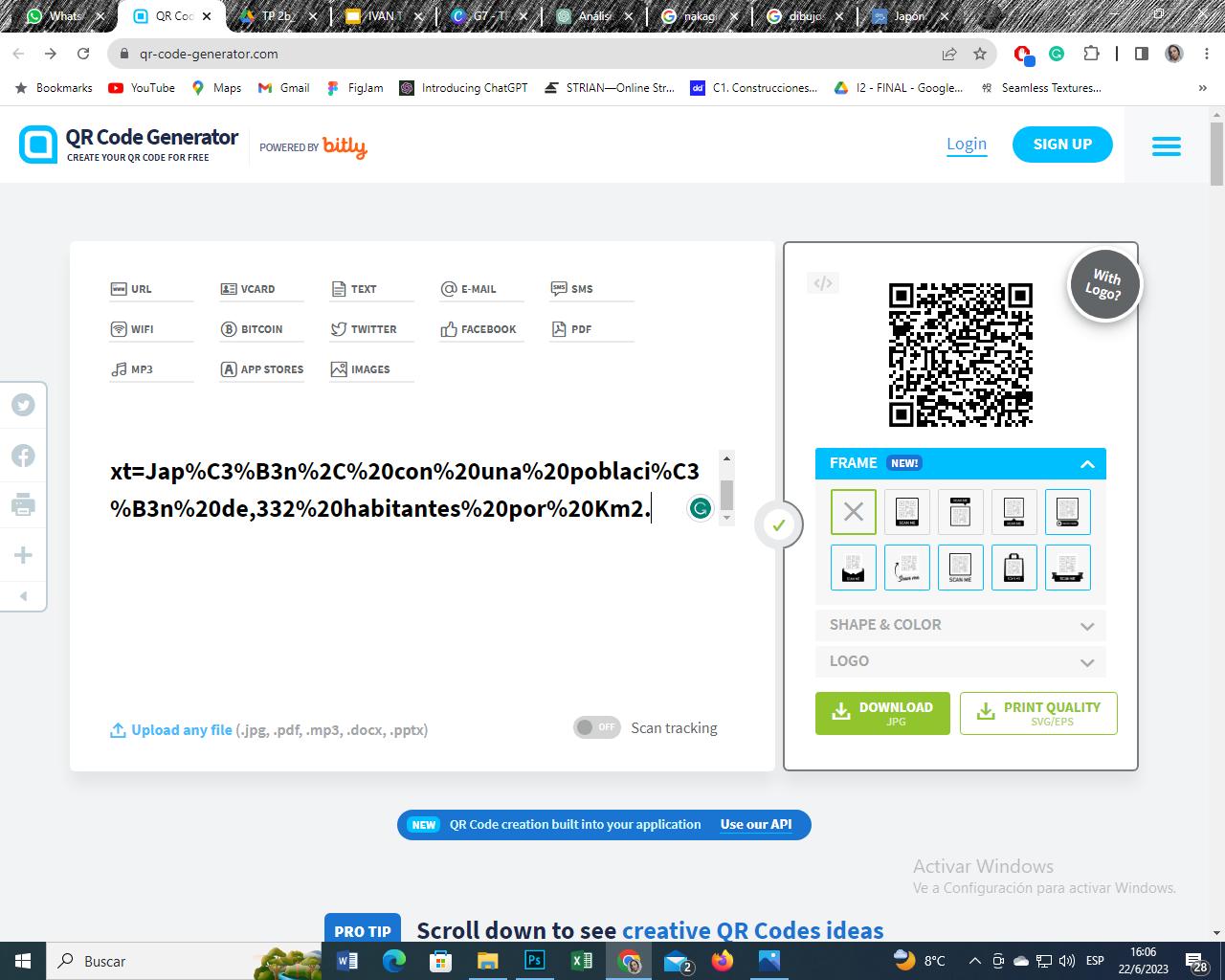
Task: Select the SMS type tab
Action: tap(591, 289)
